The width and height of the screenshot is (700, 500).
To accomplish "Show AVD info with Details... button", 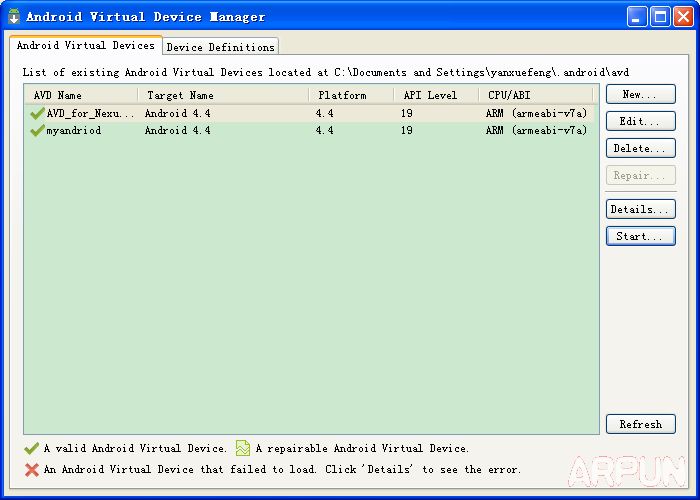I will 640,209.
